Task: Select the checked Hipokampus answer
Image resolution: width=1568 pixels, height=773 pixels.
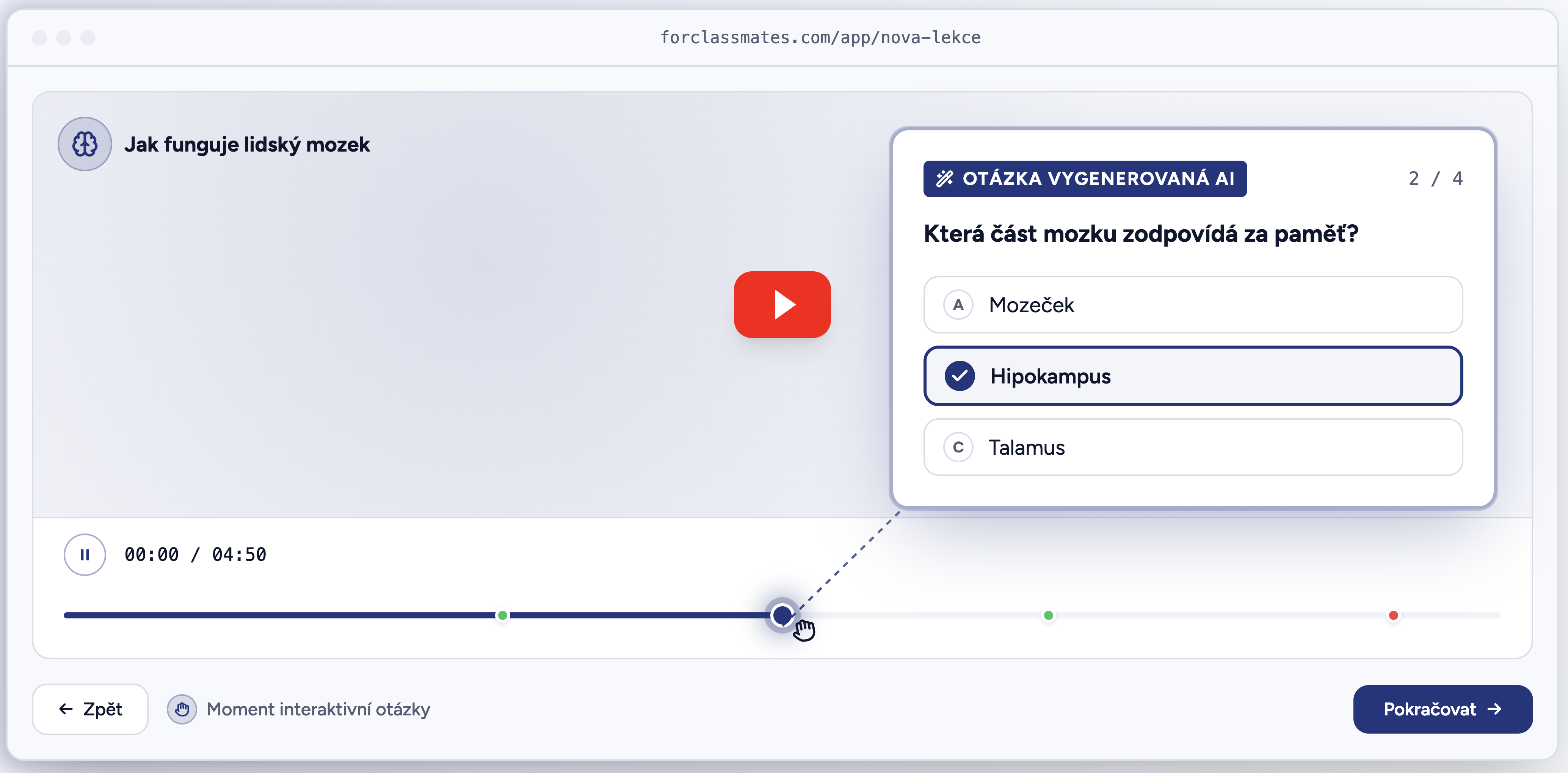Action: tap(1193, 376)
